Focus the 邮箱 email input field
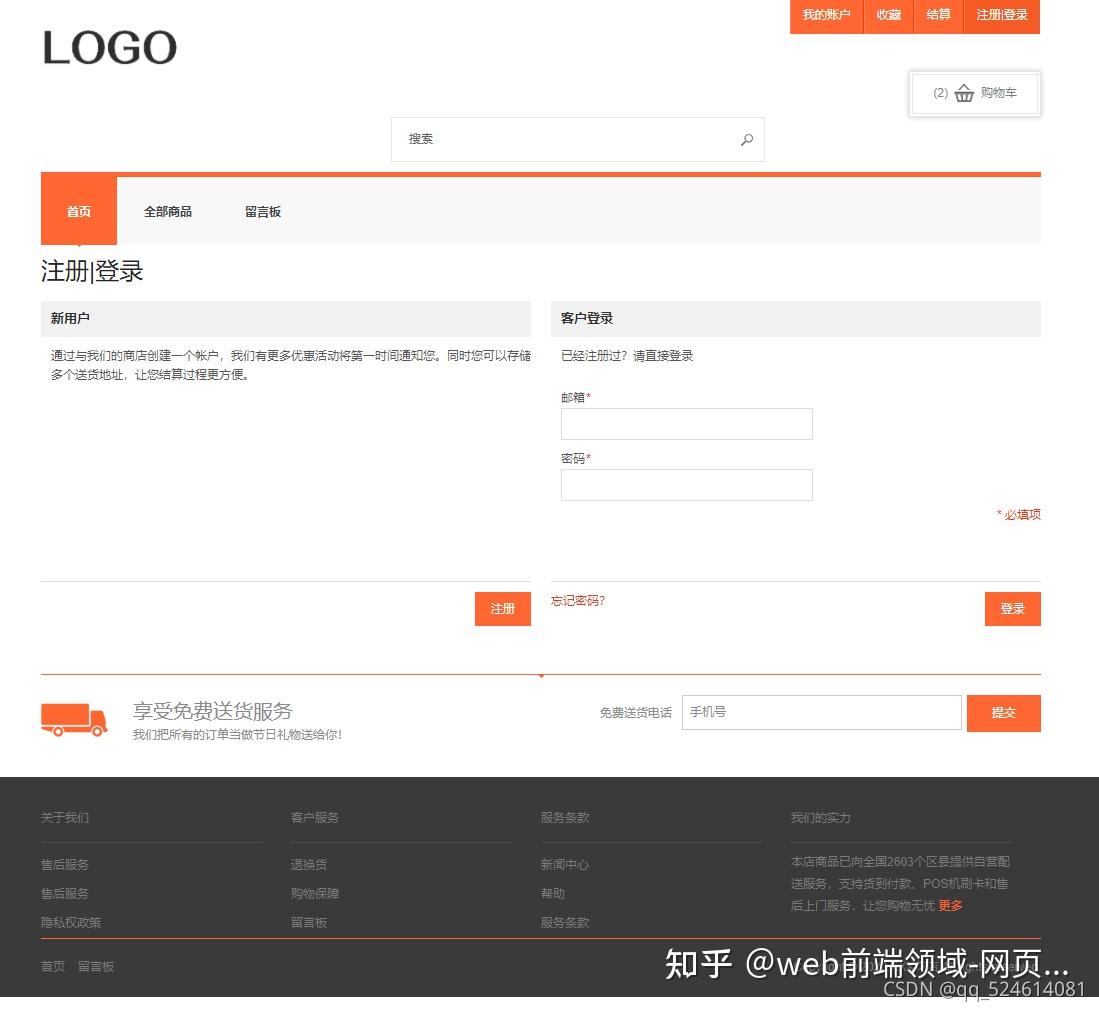Screen dimensions: 1099x1011 tap(686, 423)
